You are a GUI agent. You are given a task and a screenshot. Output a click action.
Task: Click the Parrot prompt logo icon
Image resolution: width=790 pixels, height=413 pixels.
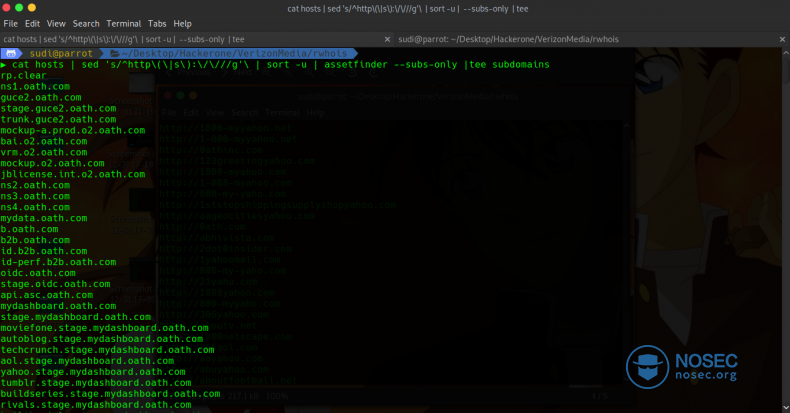11,53
